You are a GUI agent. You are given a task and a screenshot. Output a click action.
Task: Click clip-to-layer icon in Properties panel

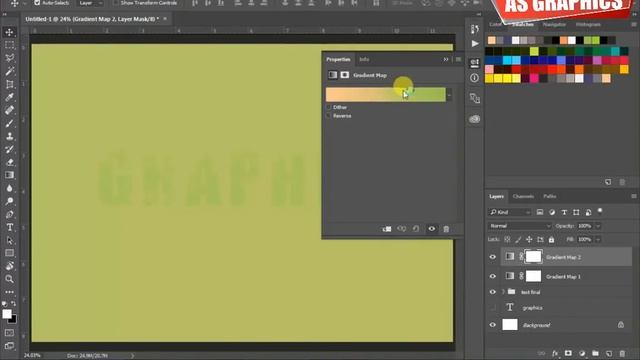click(x=387, y=229)
